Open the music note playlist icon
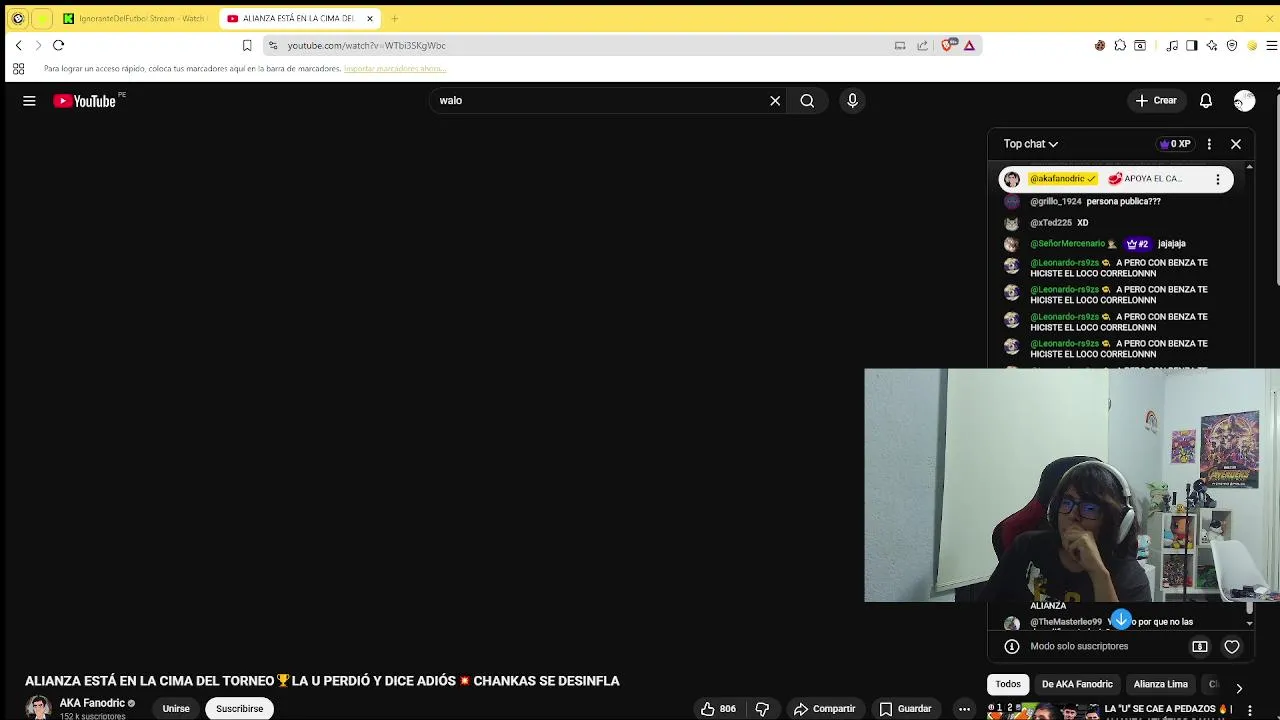Image resolution: width=1280 pixels, height=720 pixels. click(x=1172, y=45)
